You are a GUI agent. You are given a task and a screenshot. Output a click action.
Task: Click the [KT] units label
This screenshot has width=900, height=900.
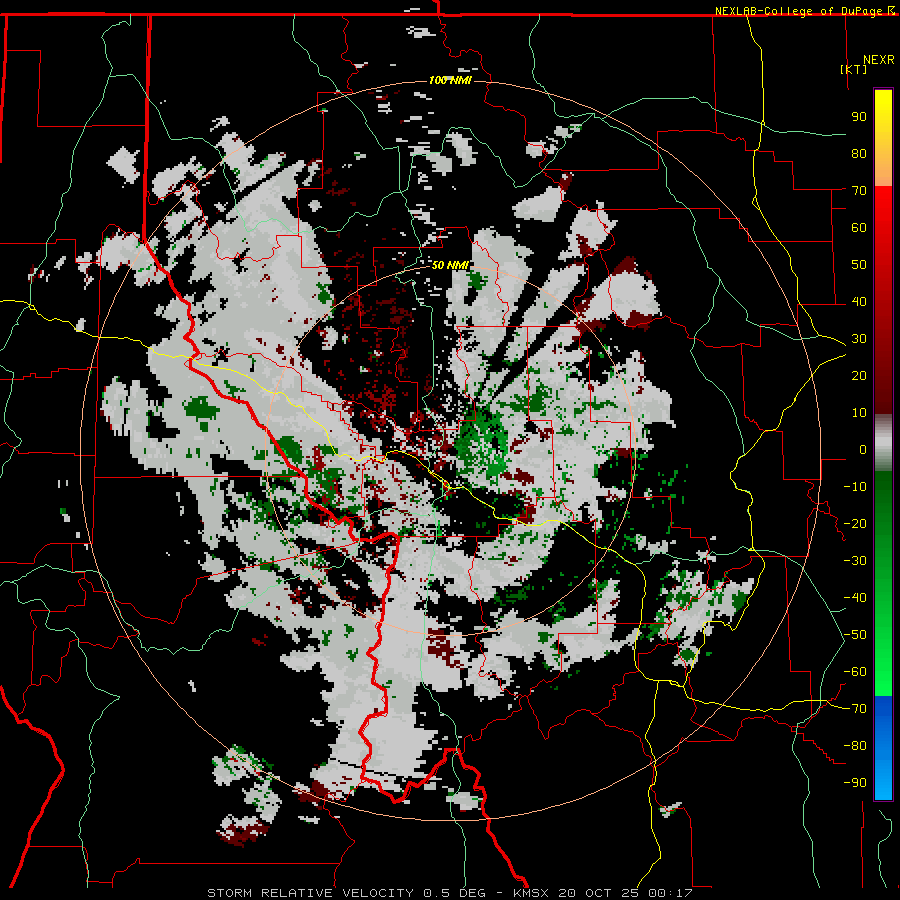[854, 69]
